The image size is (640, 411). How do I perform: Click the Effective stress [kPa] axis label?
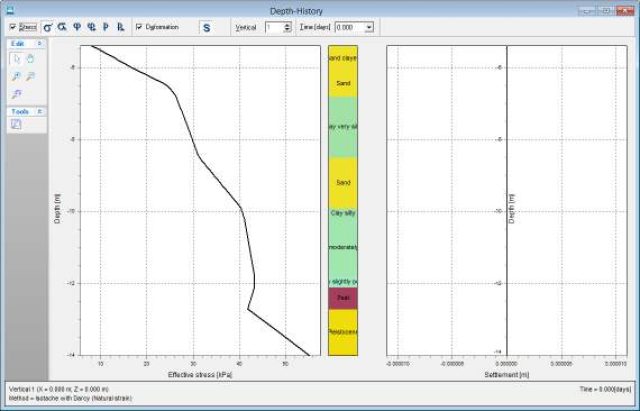pyautogui.click(x=200, y=375)
